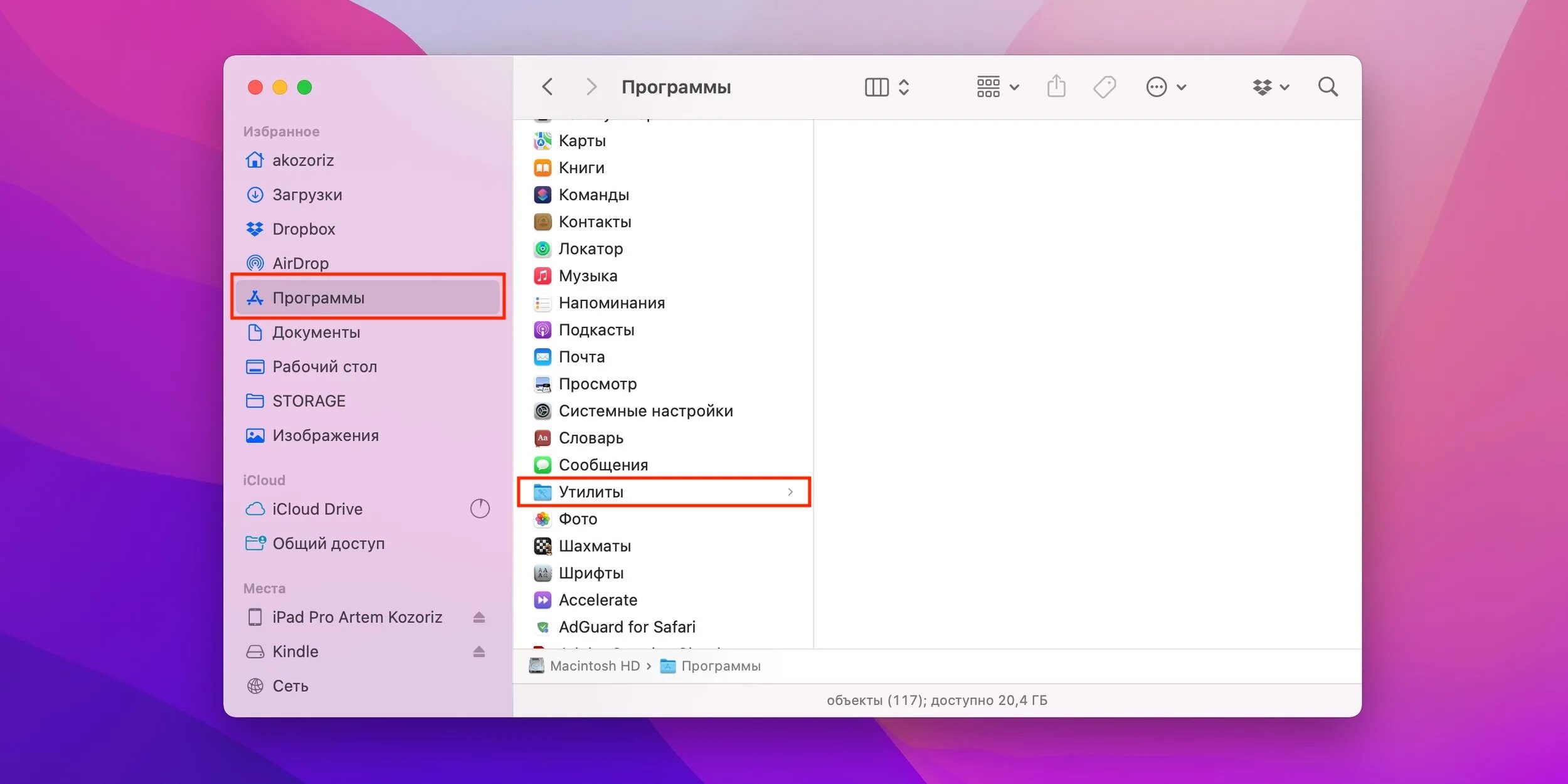Click the iCloud Drive storage indicator
Screen dimensions: 1568x784
click(480, 509)
